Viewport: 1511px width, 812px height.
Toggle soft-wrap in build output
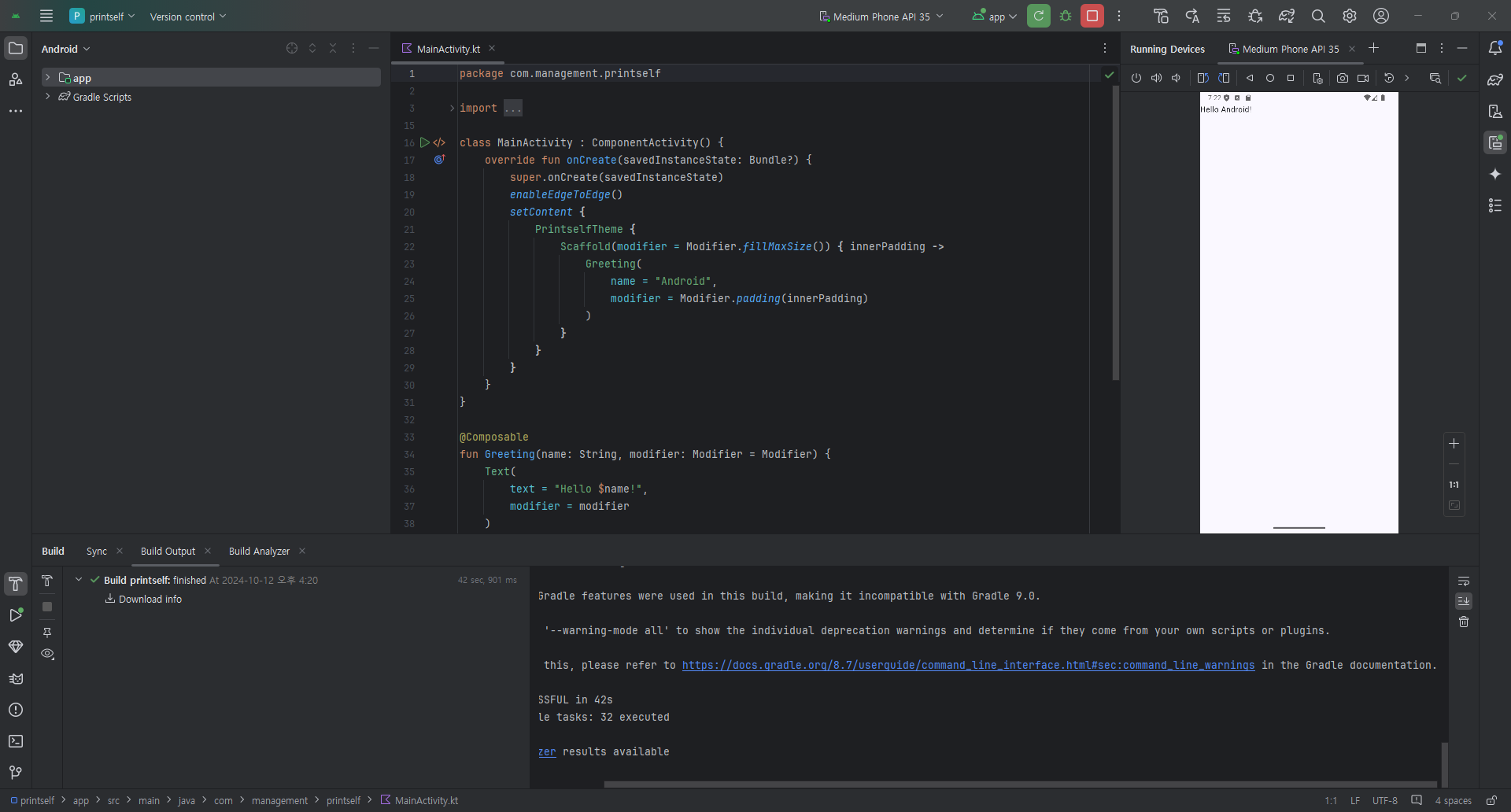1464,581
